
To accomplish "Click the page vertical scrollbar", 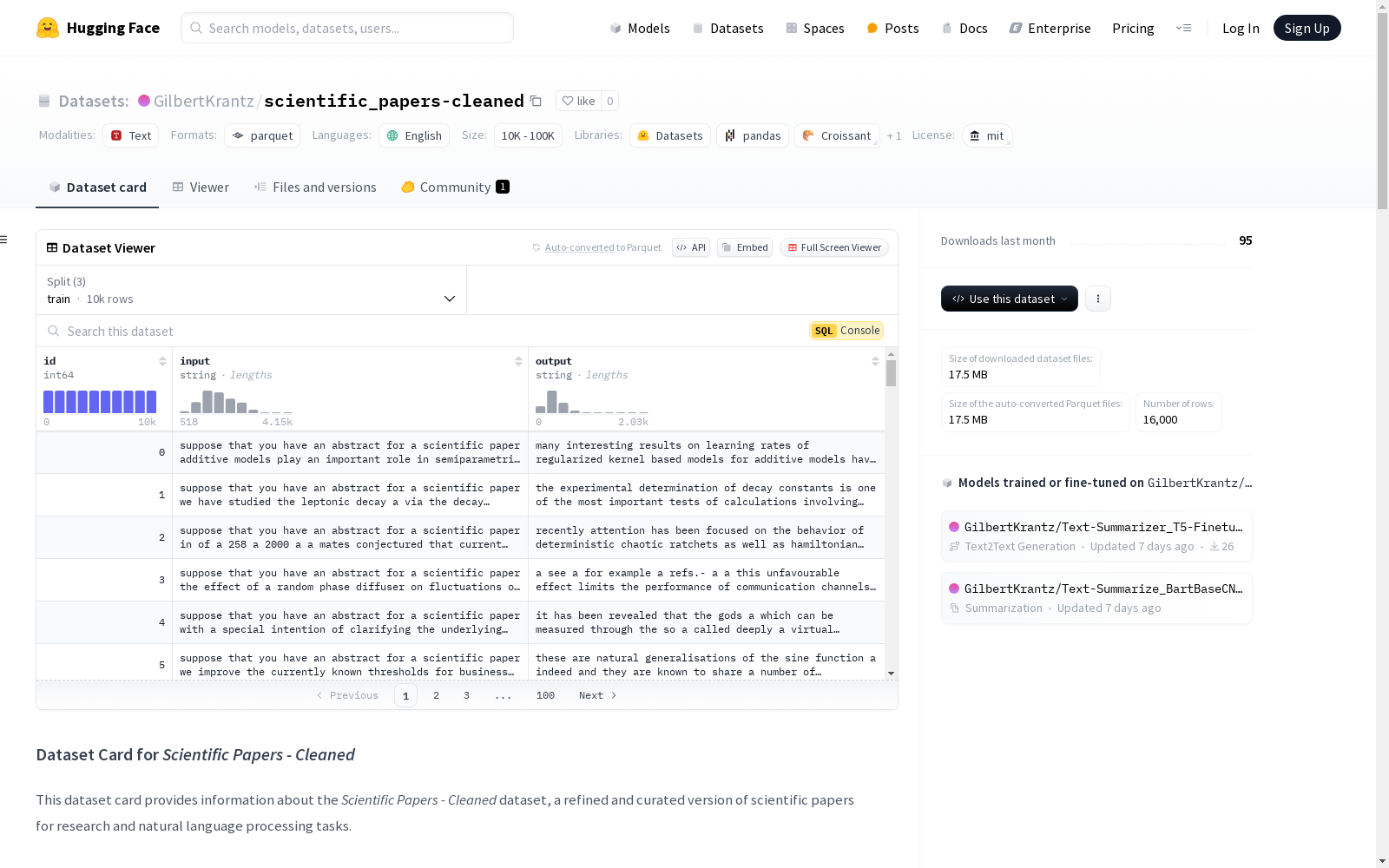I will (1382, 113).
